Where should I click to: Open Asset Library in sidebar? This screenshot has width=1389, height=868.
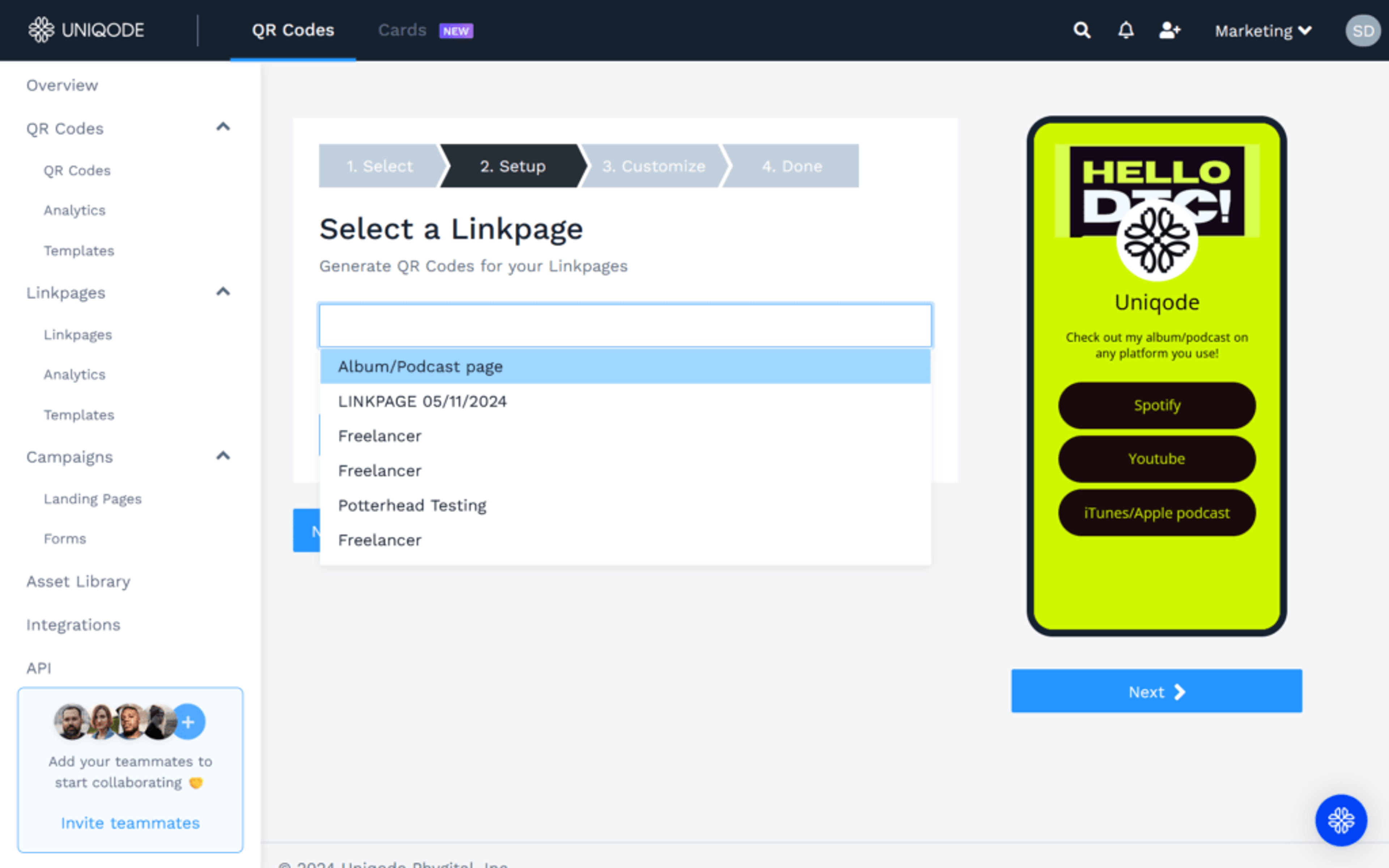[78, 582]
